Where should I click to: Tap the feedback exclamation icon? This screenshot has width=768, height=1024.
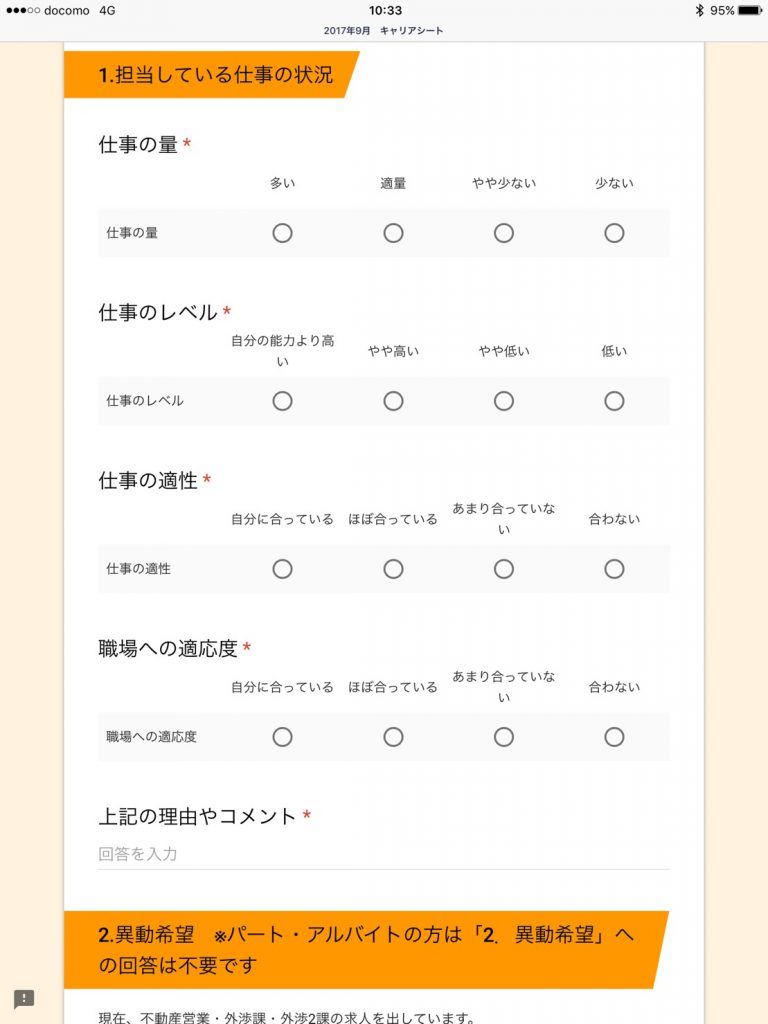pyautogui.click(x=24, y=999)
